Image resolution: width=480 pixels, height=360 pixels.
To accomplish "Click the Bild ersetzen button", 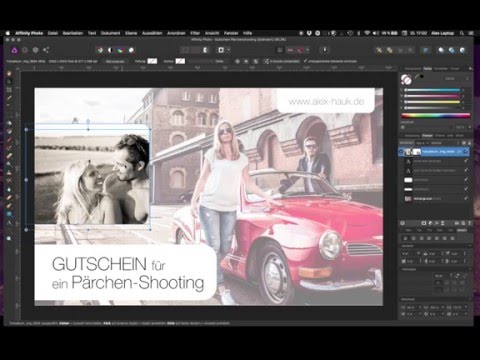I will pos(115,61).
